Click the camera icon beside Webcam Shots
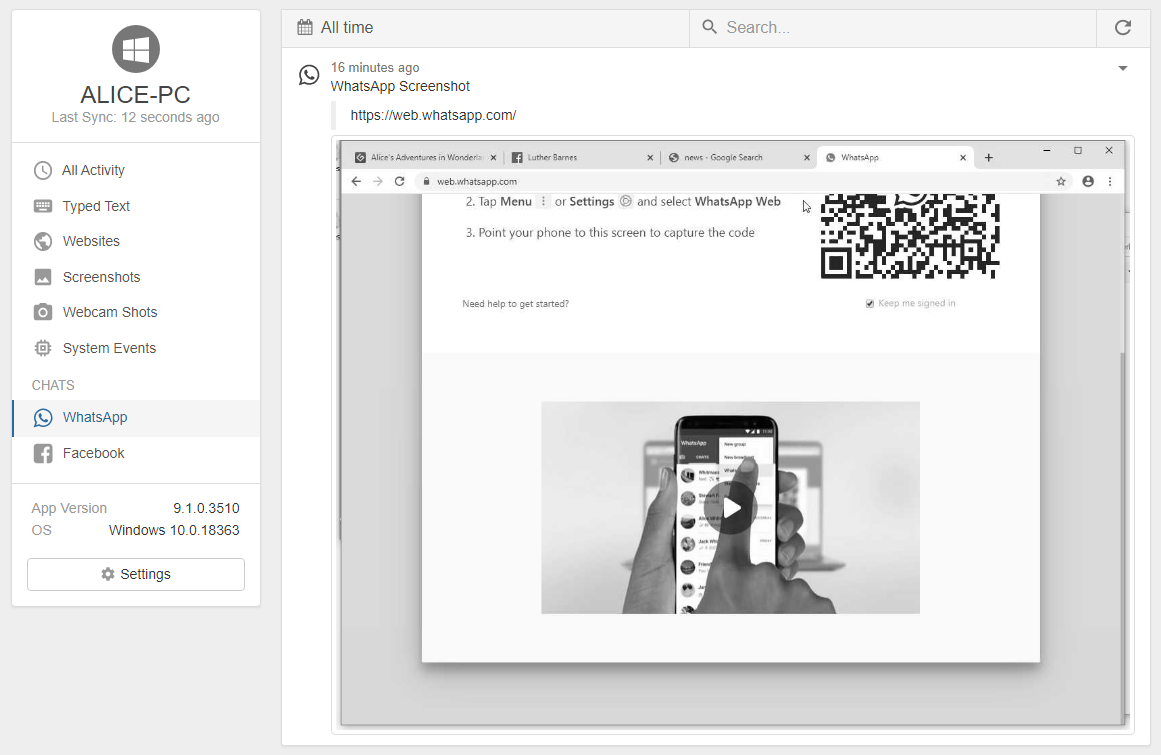1161x755 pixels. tap(43, 312)
